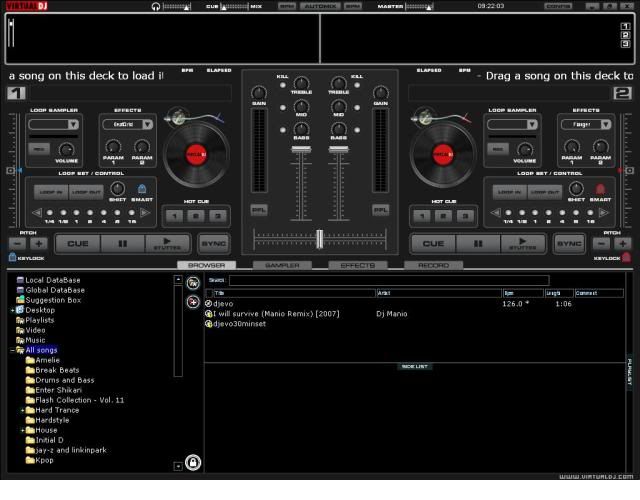The width and height of the screenshot is (640, 500).
Task: Expand the Hard Trance folder
Action: [21, 411]
